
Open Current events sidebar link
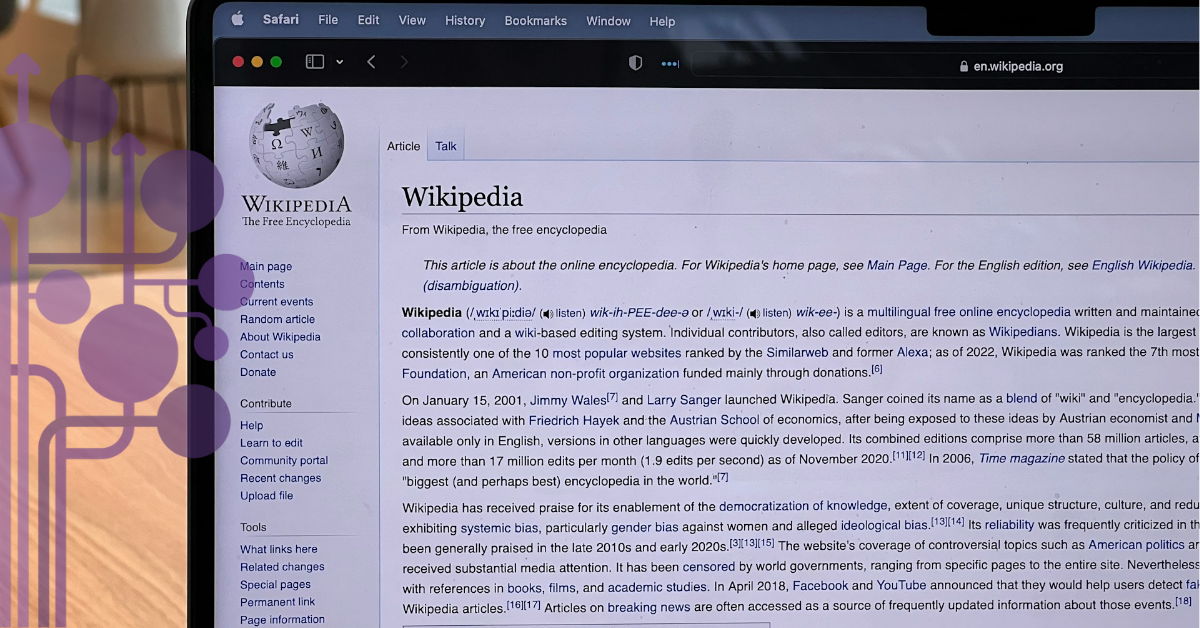click(277, 301)
